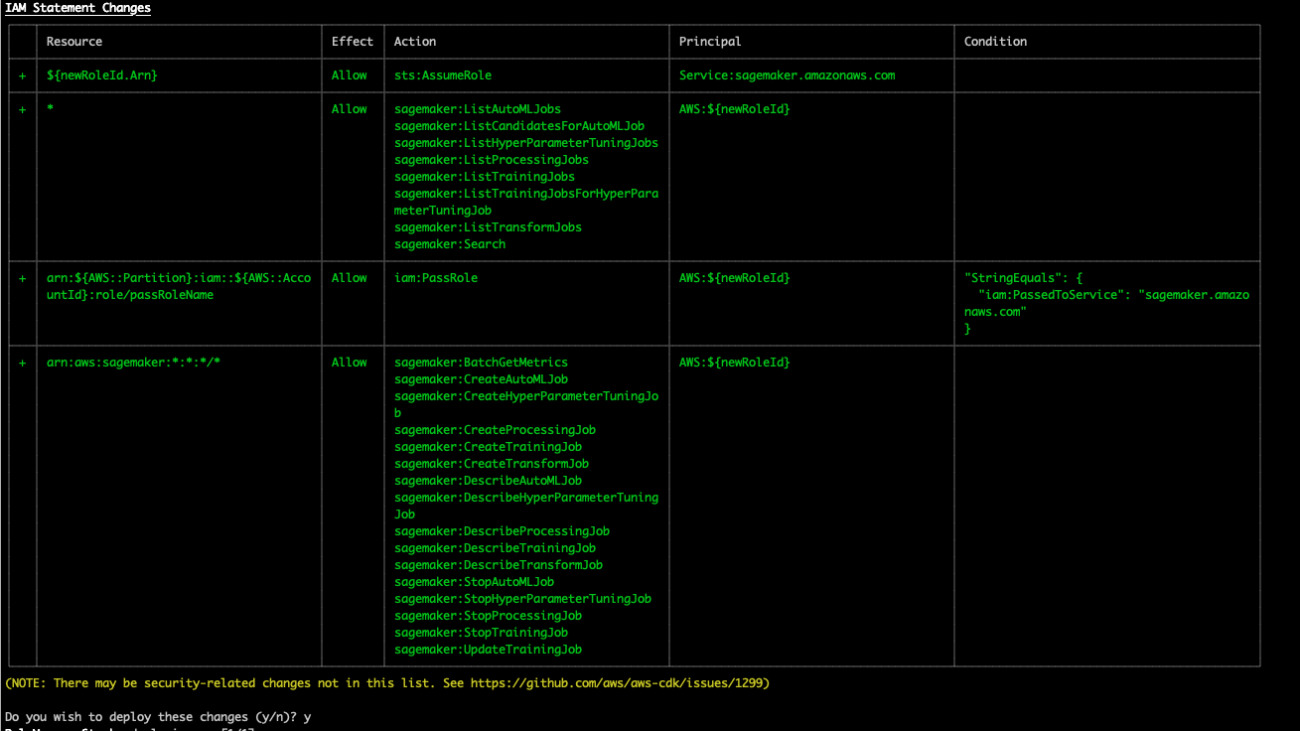Select the Effect column header
This screenshot has width=1300, height=731.
pos(352,42)
